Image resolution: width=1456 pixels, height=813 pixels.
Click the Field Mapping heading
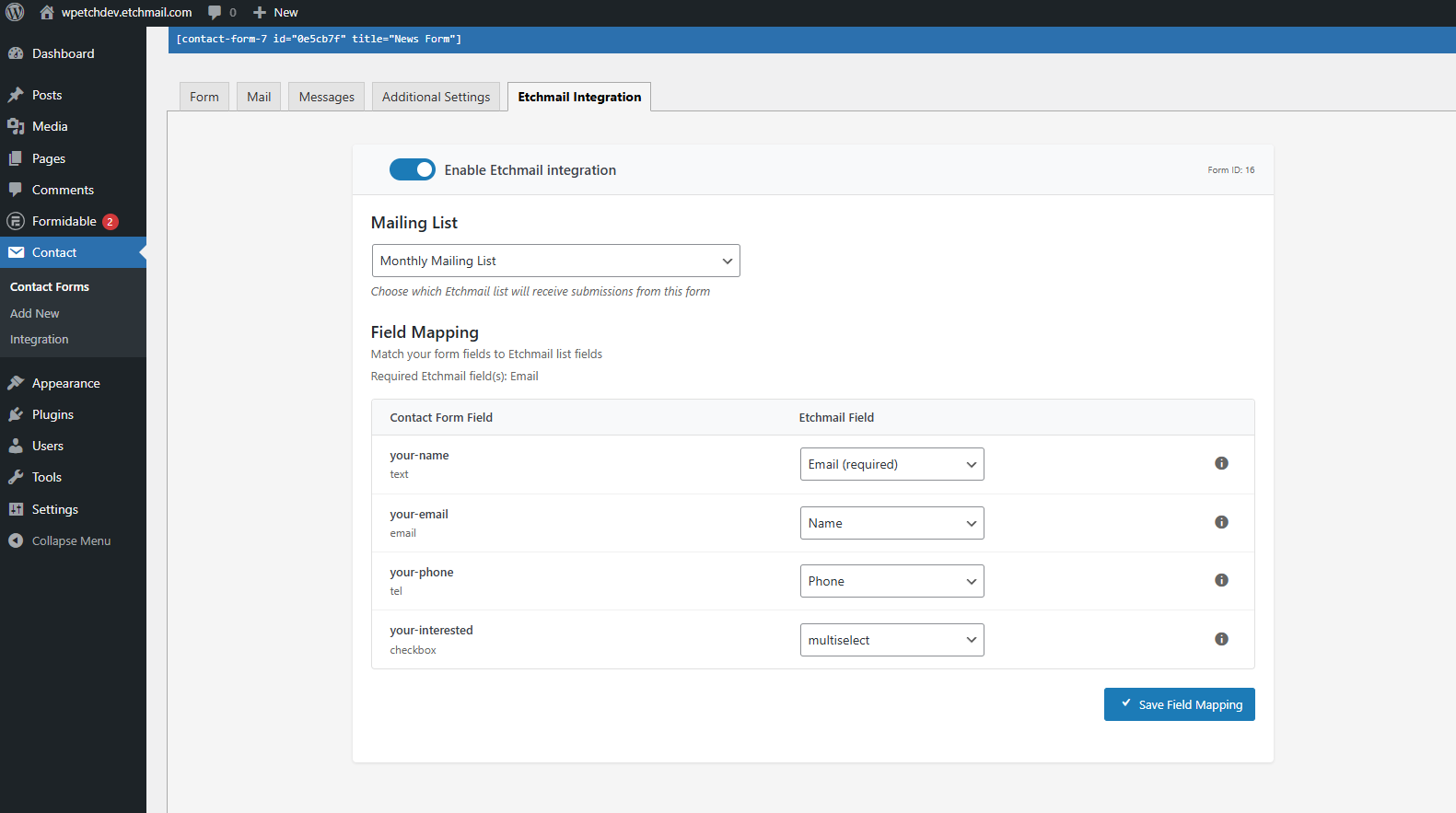(425, 332)
